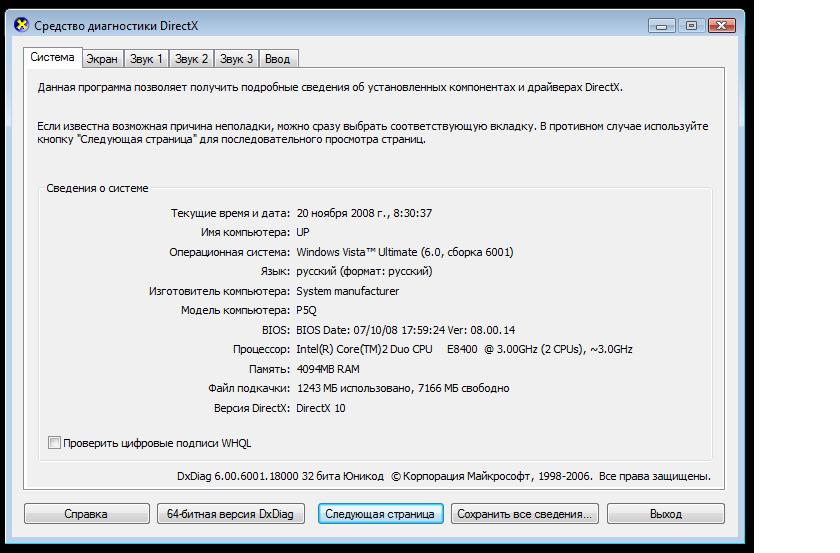Click language value русский (формат: русский)

click(364, 271)
